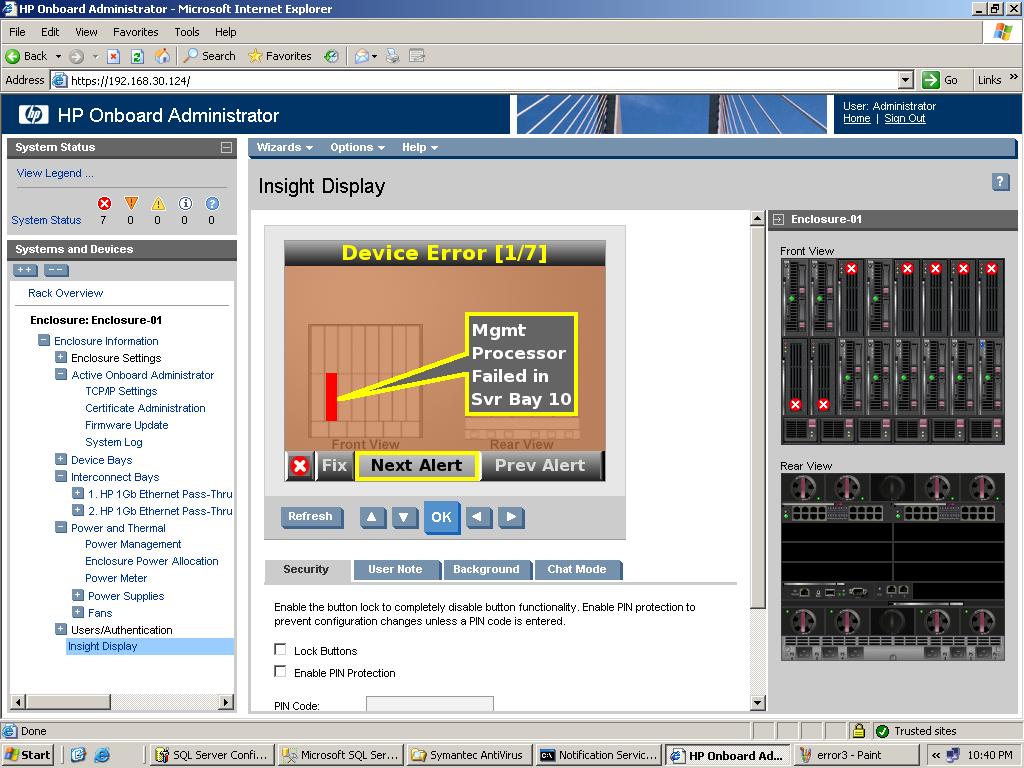
Task: Click the HP logo in the header
Action: 33,115
